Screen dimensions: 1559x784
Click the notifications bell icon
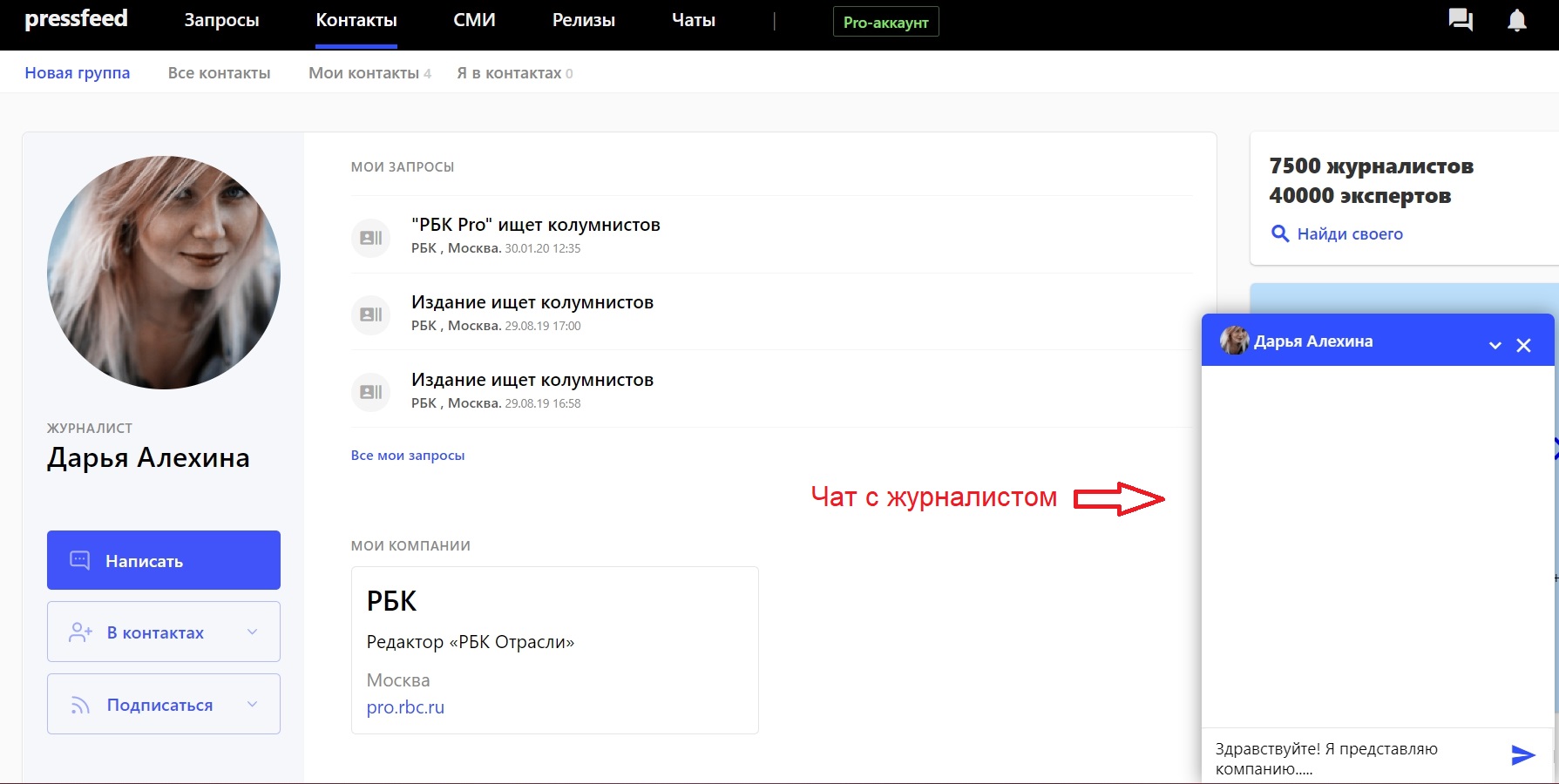(1517, 21)
